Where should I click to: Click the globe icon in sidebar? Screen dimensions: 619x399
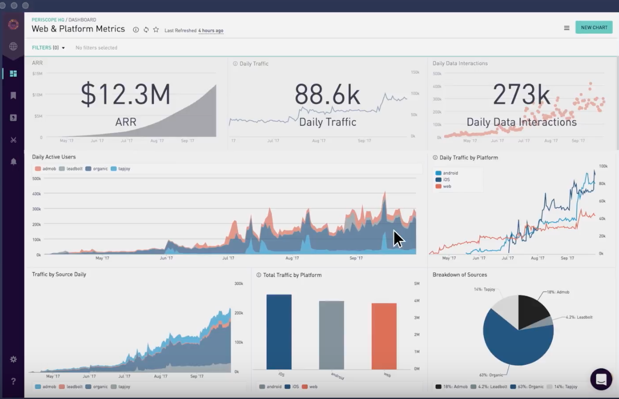[13, 46]
